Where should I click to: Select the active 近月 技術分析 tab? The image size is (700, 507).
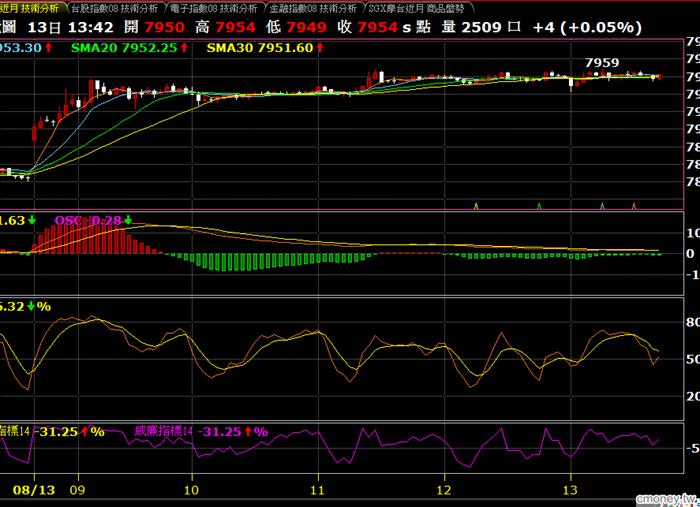pos(30,8)
